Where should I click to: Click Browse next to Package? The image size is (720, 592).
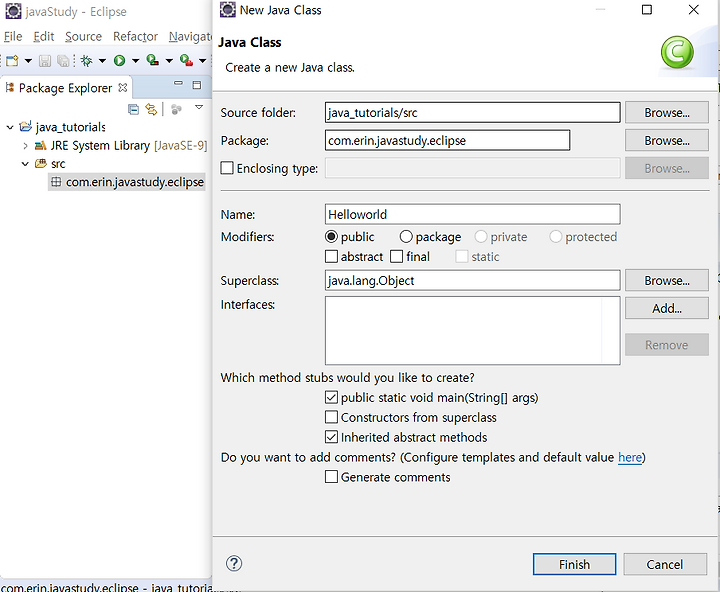(667, 141)
